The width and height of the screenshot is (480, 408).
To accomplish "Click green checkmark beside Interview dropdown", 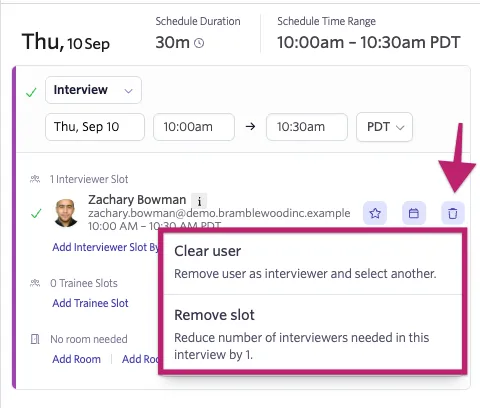I will (31, 92).
